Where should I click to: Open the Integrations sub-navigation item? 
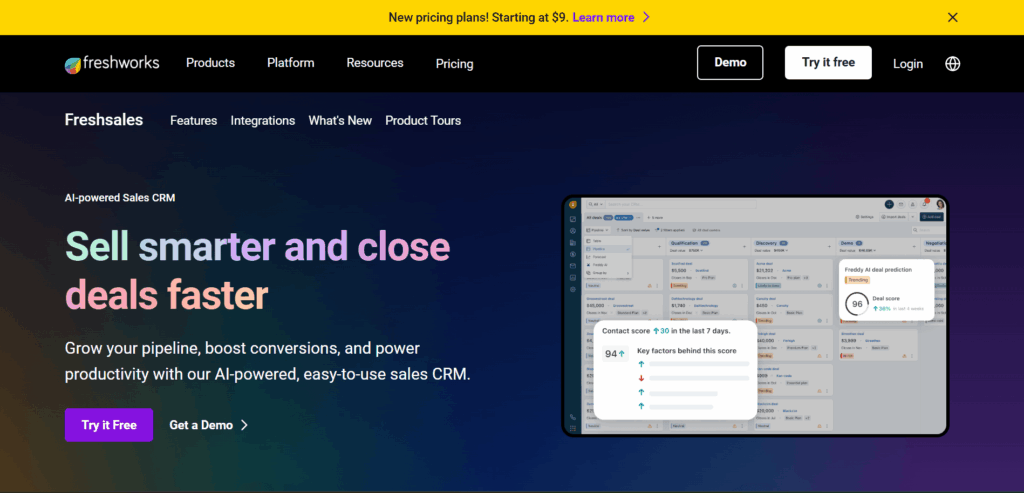click(263, 121)
